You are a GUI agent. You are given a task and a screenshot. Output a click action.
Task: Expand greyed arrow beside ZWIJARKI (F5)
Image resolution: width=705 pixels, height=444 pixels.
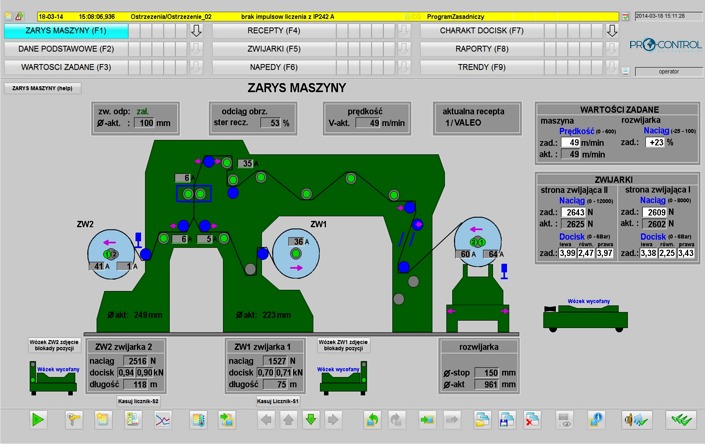tap(404, 49)
